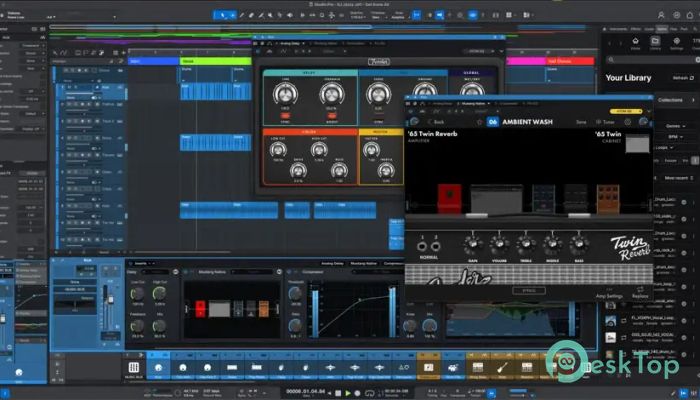Click the library search field
Image resolution: width=700 pixels, height=400 pixels.
coord(652,59)
